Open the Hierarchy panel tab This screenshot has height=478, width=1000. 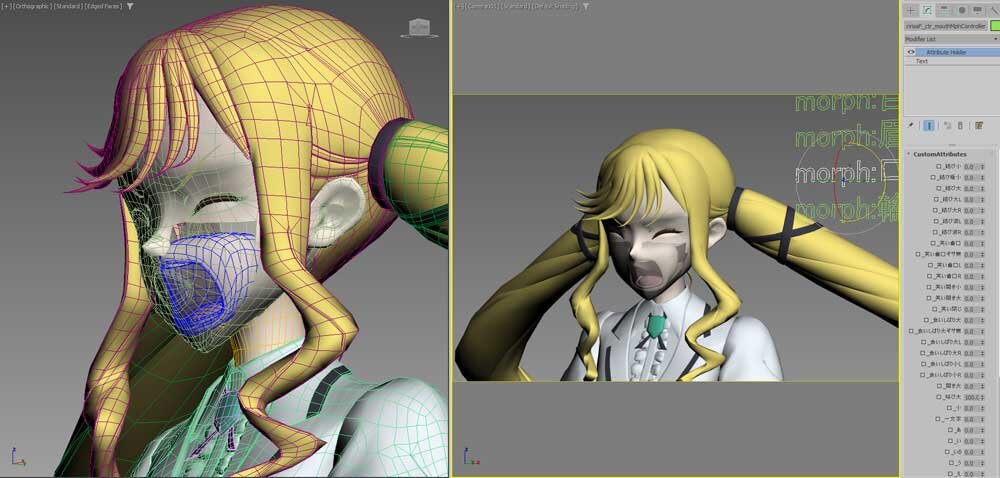[944, 10]
